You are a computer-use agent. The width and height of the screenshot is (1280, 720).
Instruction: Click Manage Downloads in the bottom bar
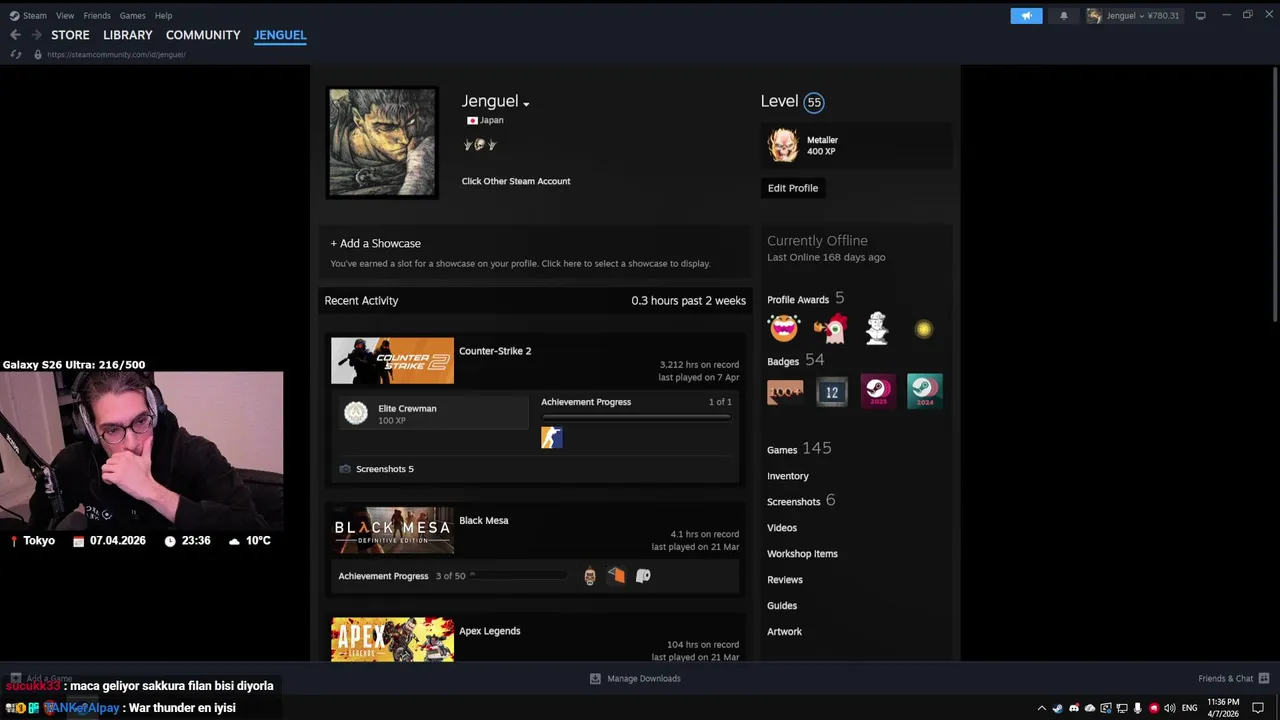pos(635,678)
